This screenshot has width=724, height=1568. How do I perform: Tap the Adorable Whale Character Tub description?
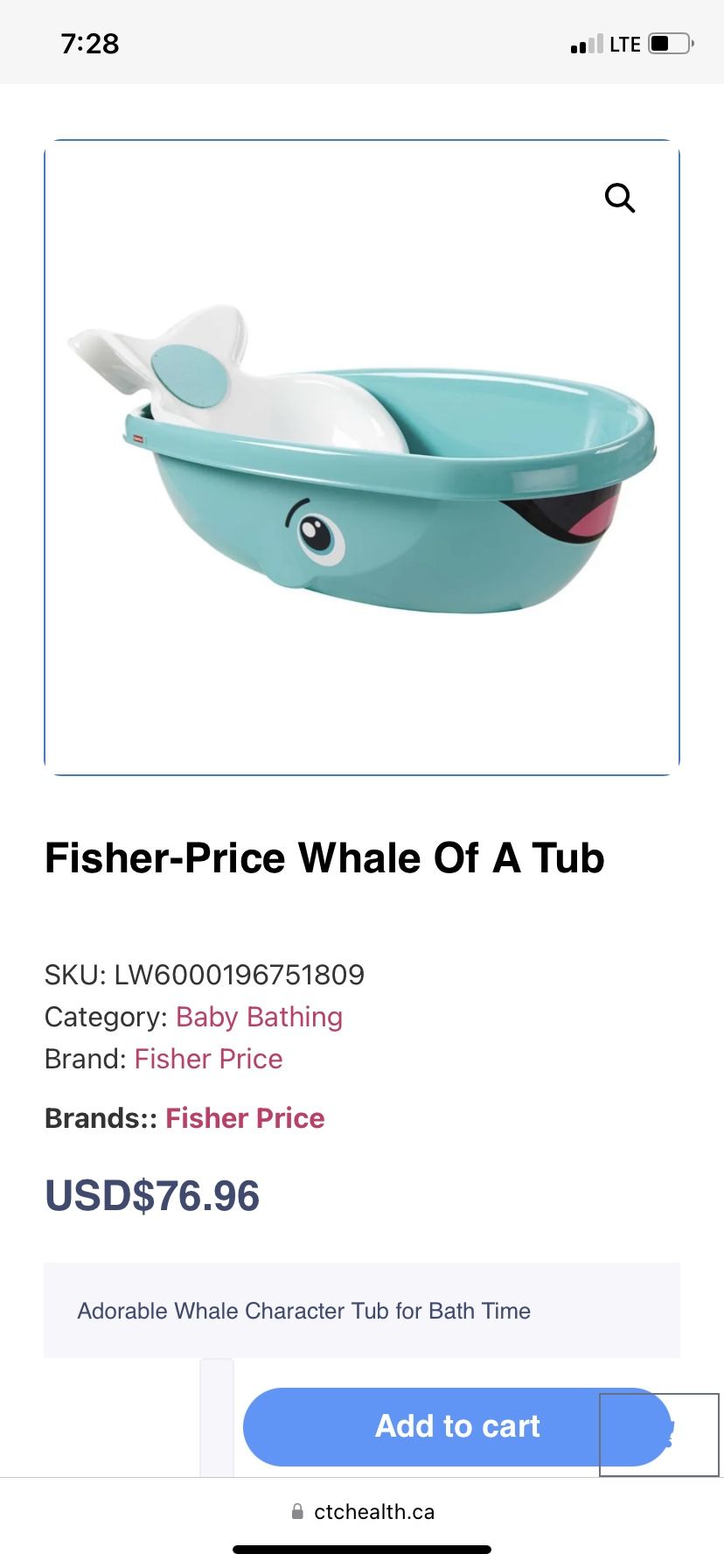click(303, 1311)
